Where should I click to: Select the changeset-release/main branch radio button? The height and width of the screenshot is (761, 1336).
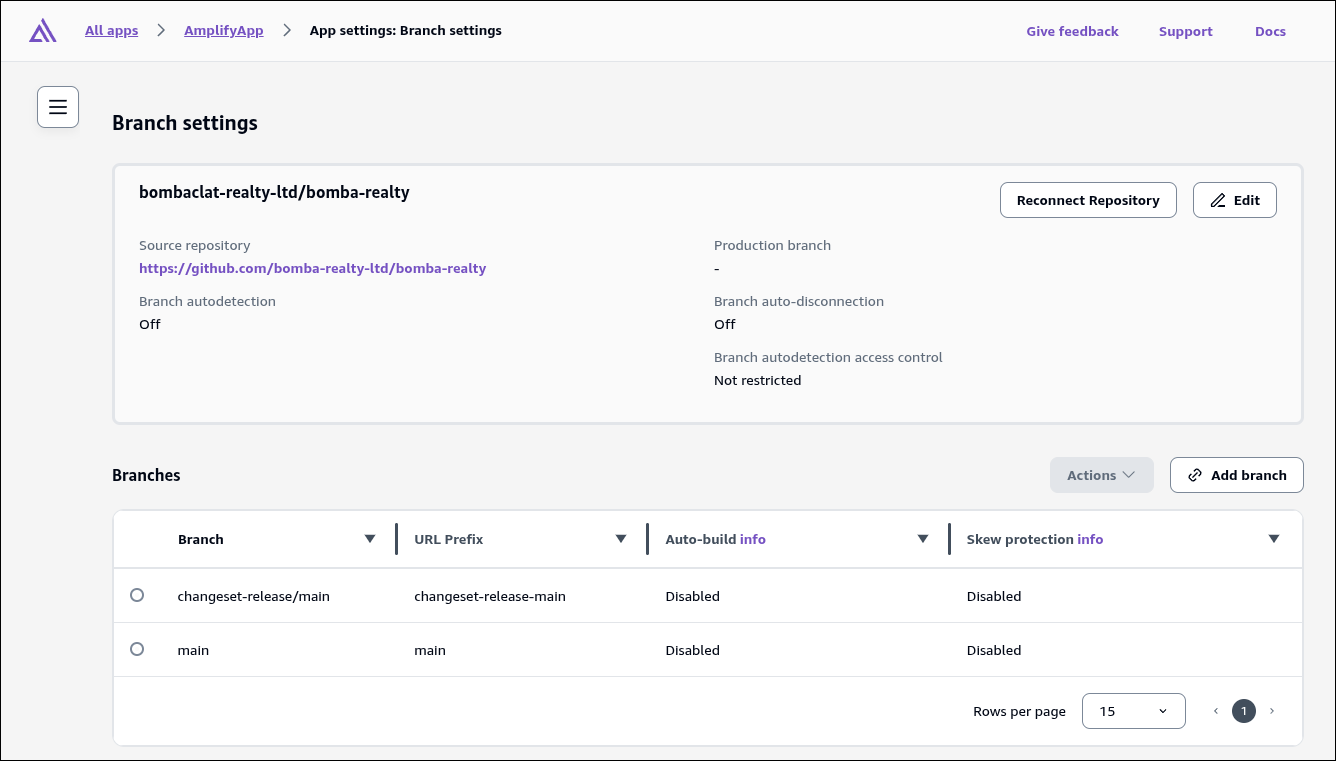(137, 595)
